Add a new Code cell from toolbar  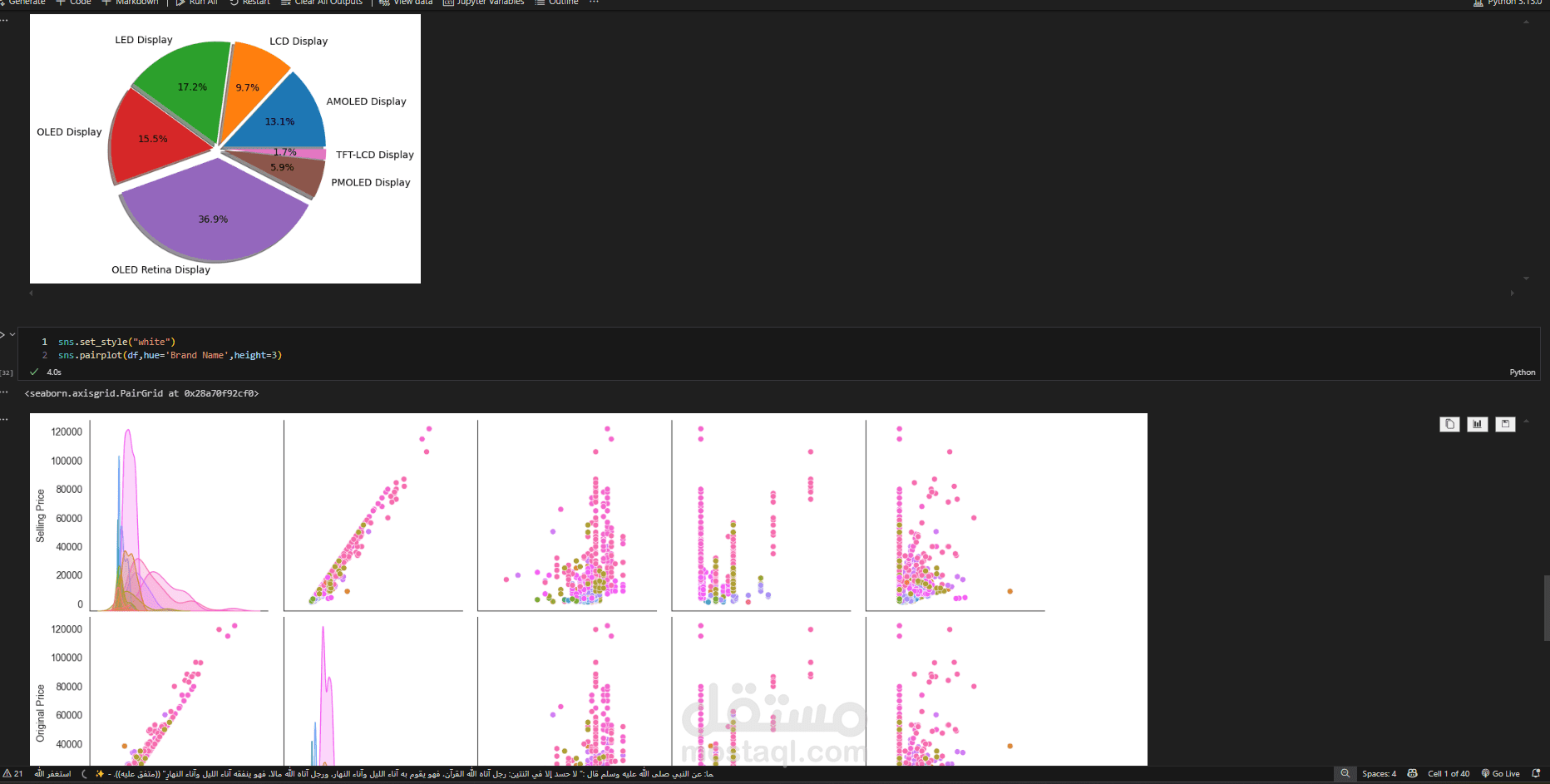pos(73,2)
